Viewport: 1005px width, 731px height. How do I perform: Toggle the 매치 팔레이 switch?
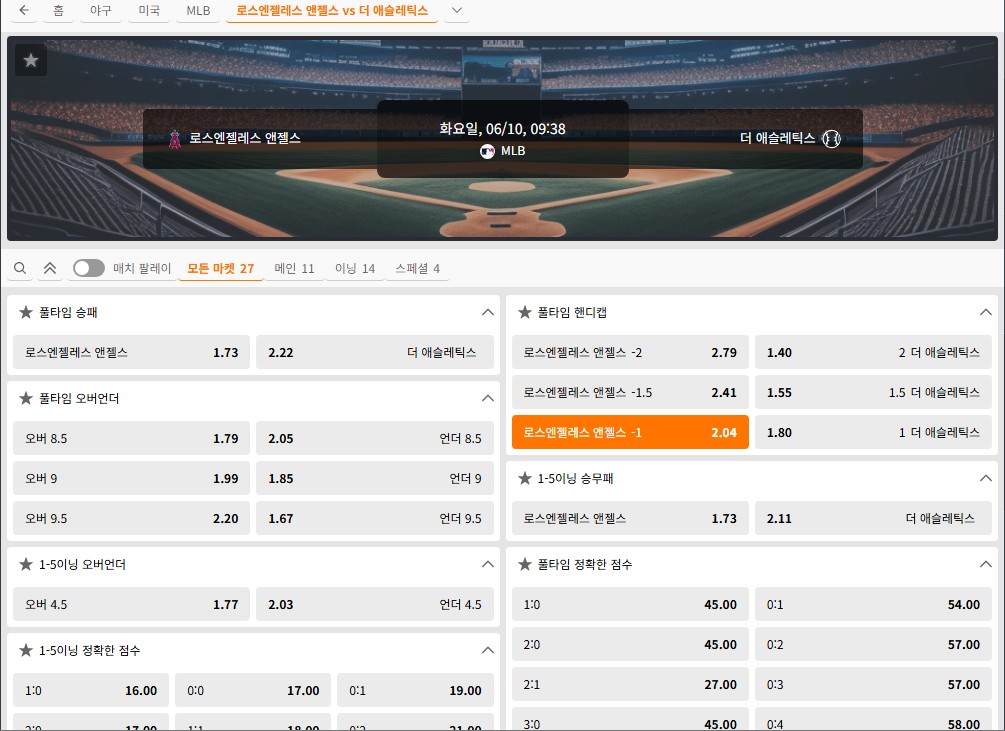88,268
